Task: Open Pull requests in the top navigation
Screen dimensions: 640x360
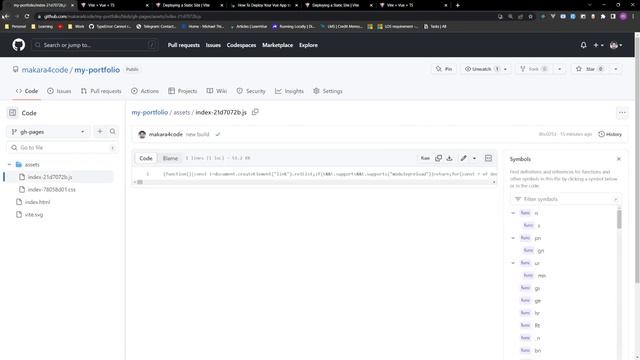Action: (x=184, y=45)
